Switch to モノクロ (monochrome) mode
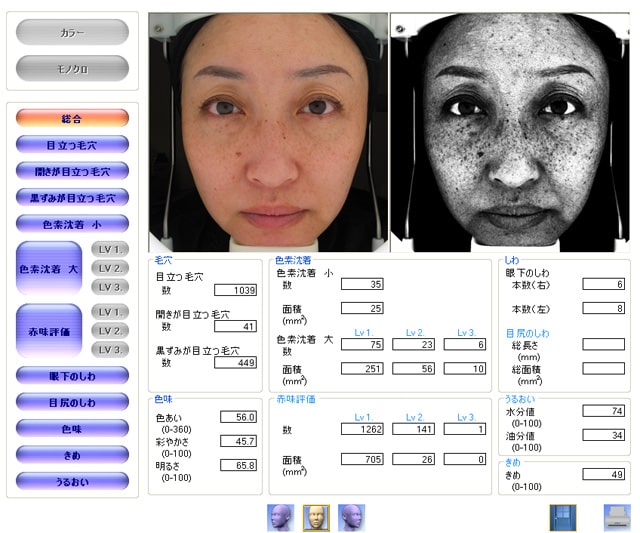Viewport: 640px width, 533px height. pyautogui.click(x=72, y=69)
